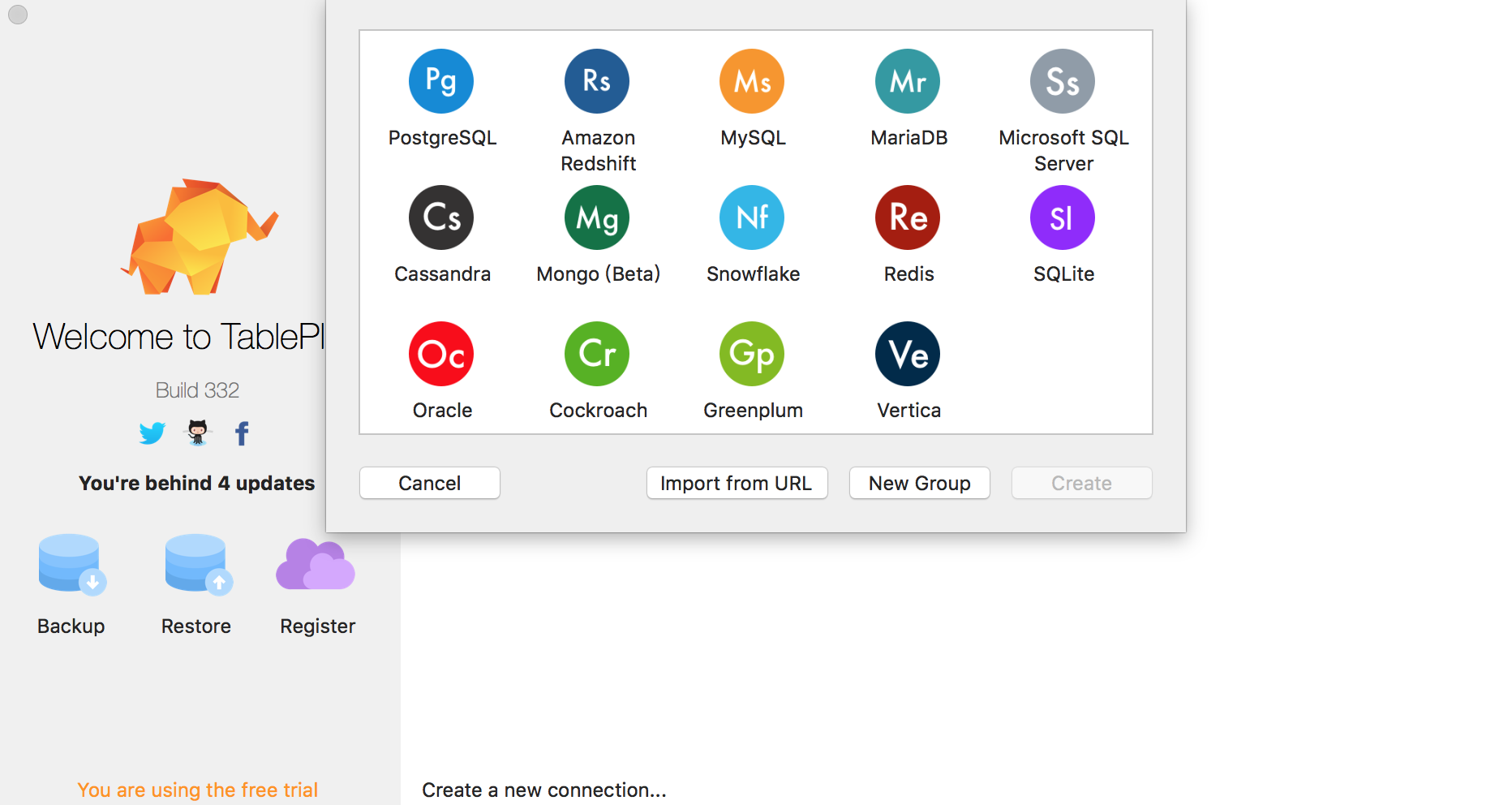Viewport: 1512px width, 805px height.
Task: Select the MariaDB icon
Action: [908, 81]
